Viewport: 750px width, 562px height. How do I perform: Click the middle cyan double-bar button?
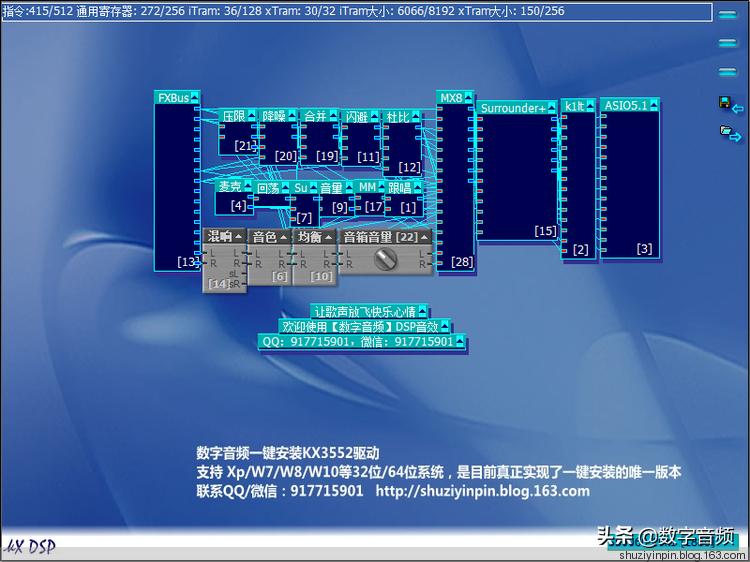pos(728,44)
